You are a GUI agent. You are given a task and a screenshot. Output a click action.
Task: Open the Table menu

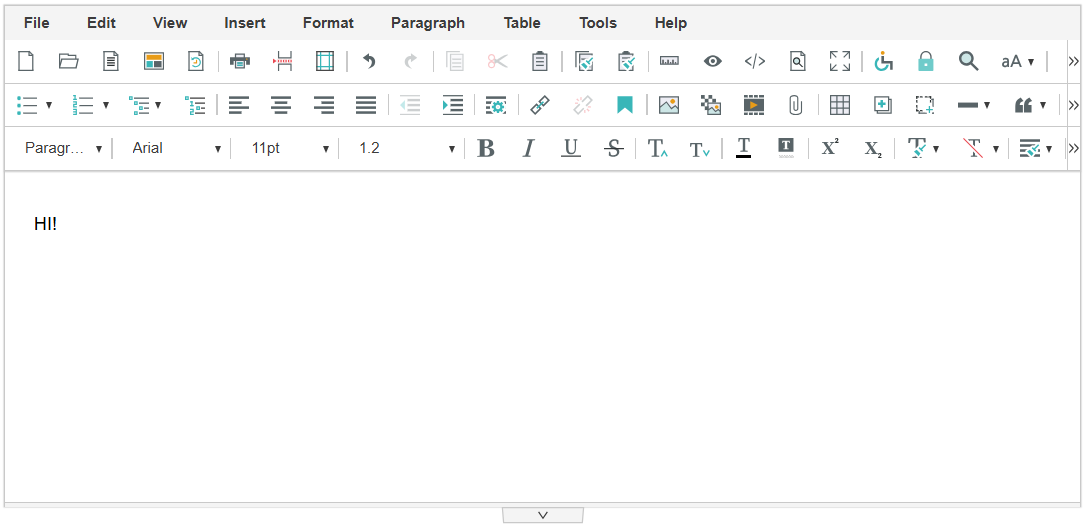pos(522,23)
